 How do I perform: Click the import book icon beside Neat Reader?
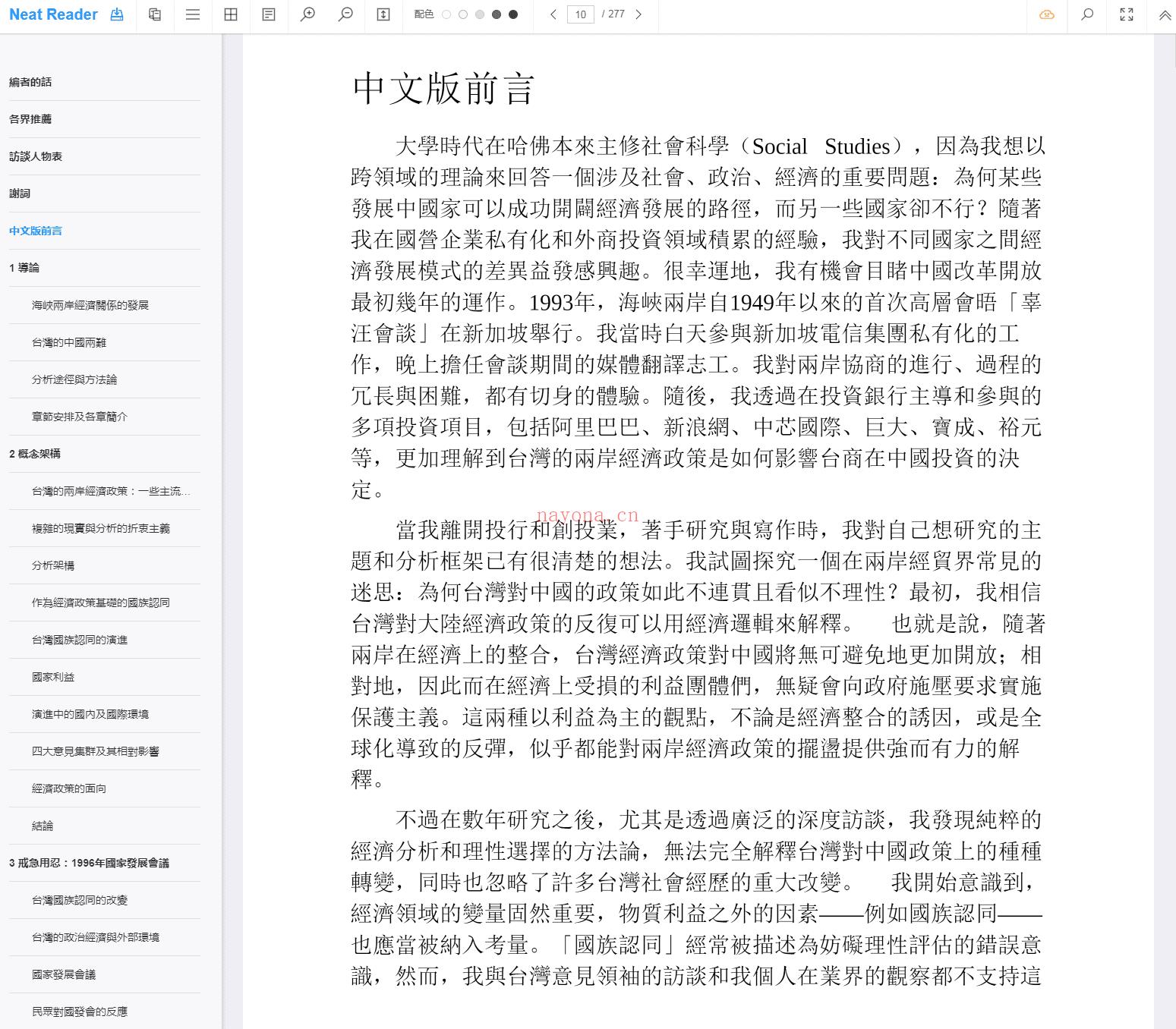click(117, 14)
